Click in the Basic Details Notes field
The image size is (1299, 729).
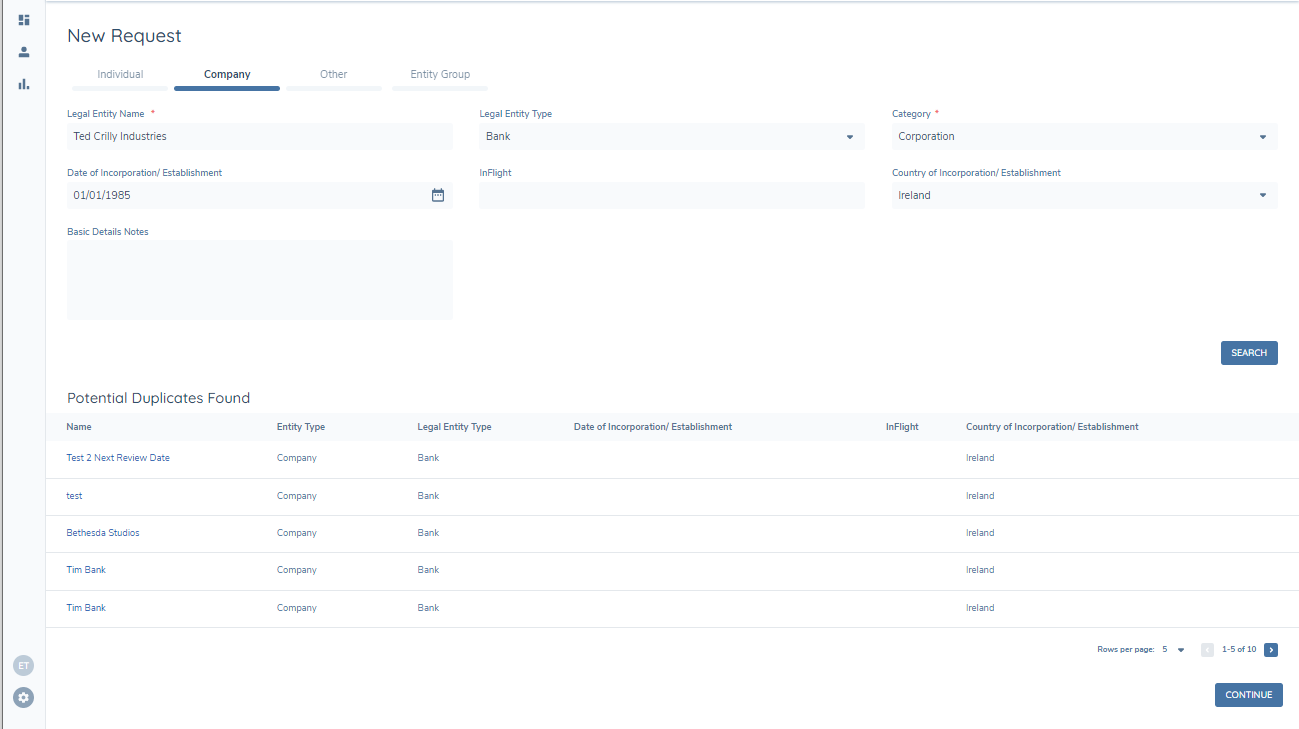click(260, 280)
